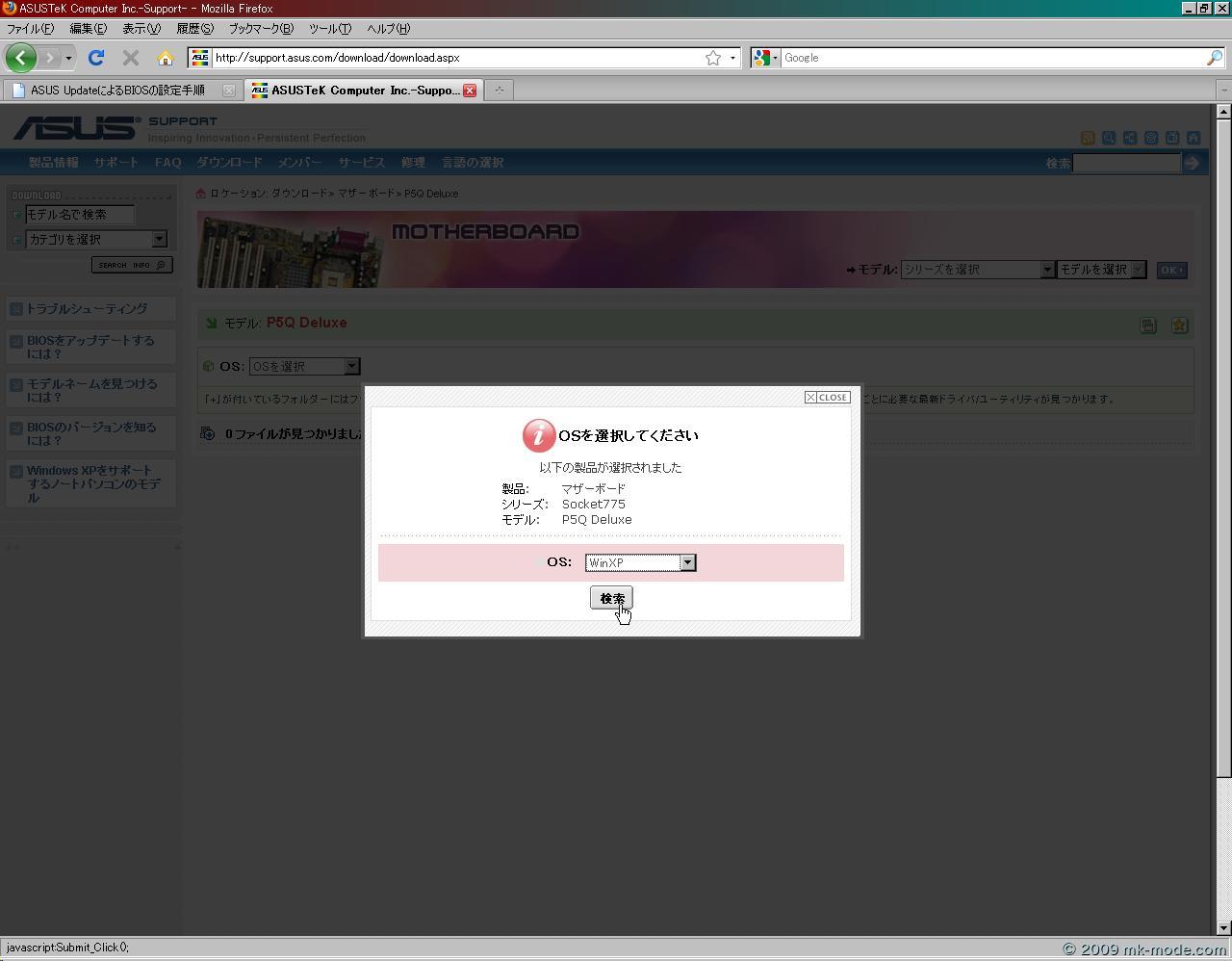Click the Firefox Back navigation button
The width and height of the screenshot is (1232, 961).
21,58
